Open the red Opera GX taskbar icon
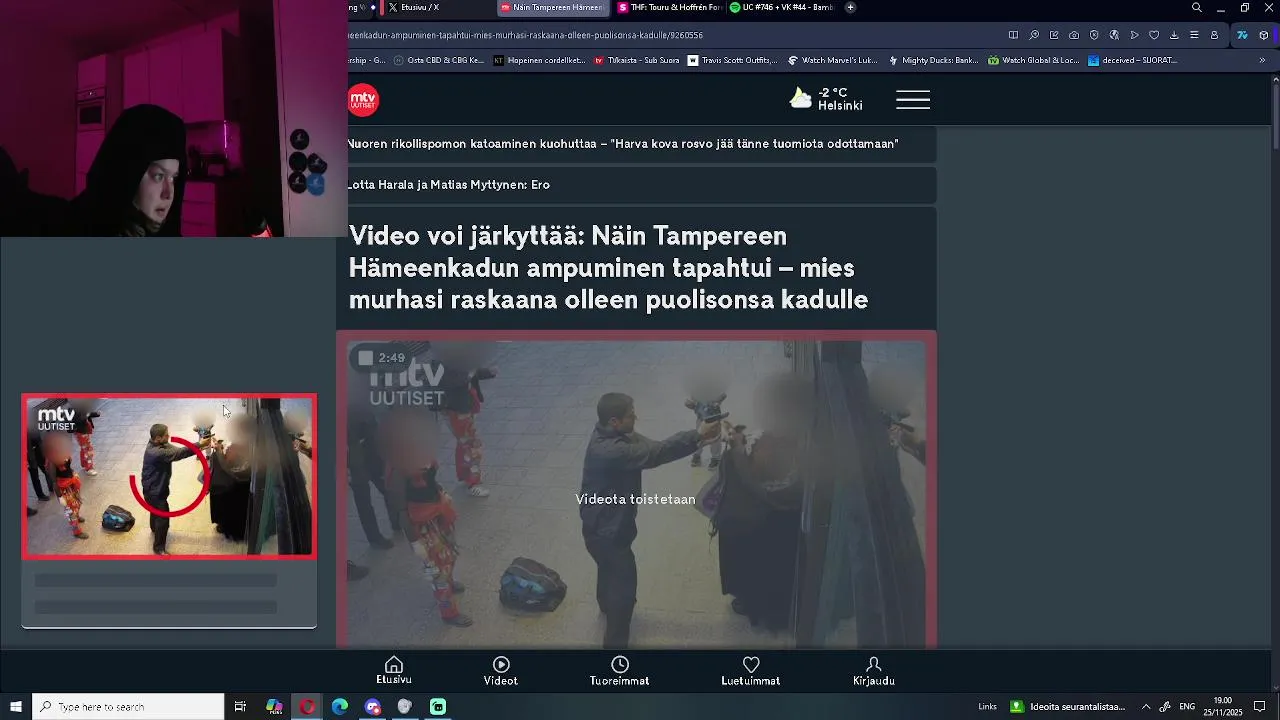This screenshot has width=1280, height=720. tap(307, 707)
